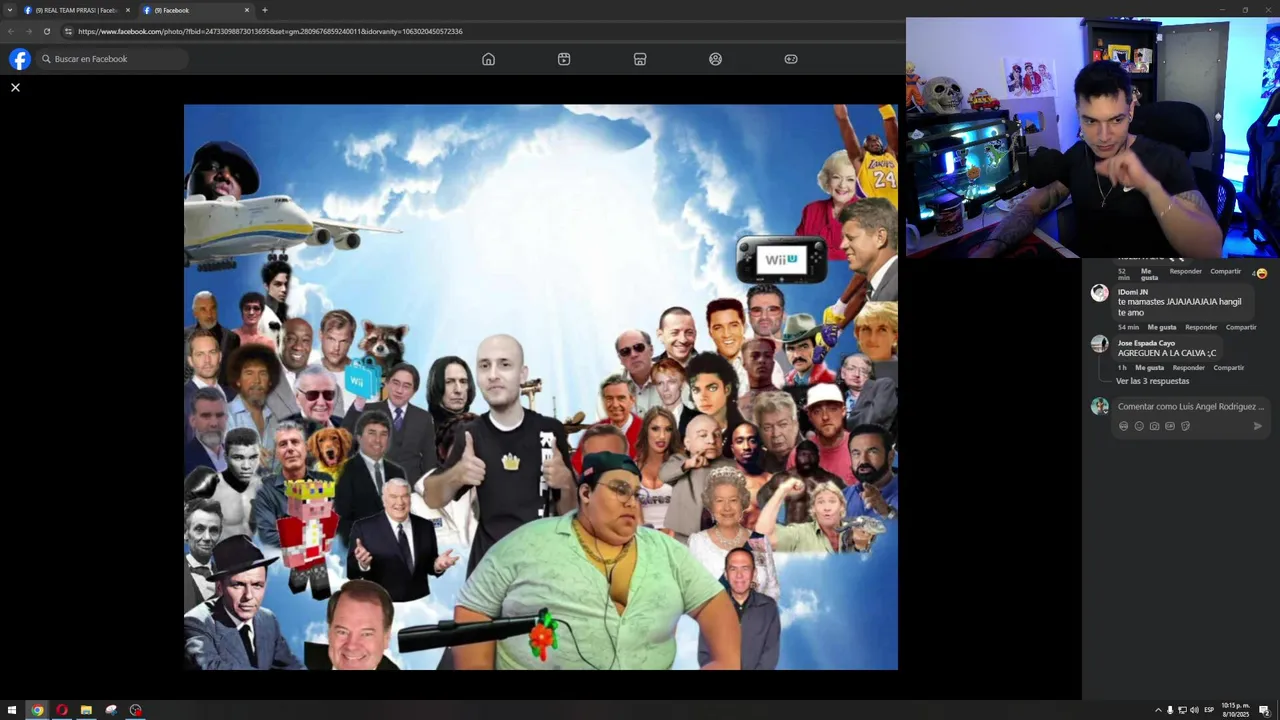Viewport: 1280px width, 720px height.
Task: Share the IDomi JN comment with Compartir
Action: (x=1241, y=327)
